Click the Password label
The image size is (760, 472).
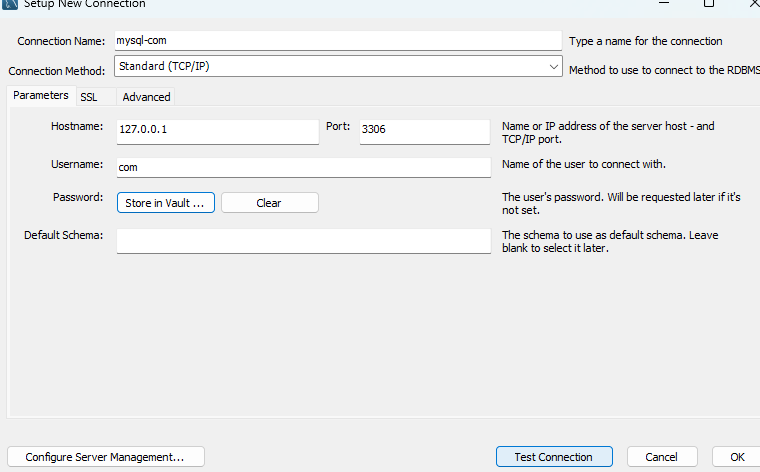(x=78, y=197)
